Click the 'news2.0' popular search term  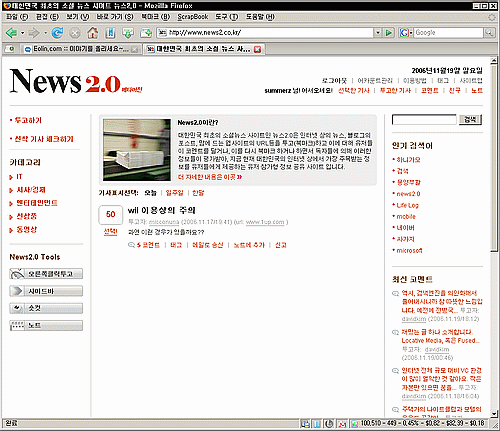tap(408, 194)
